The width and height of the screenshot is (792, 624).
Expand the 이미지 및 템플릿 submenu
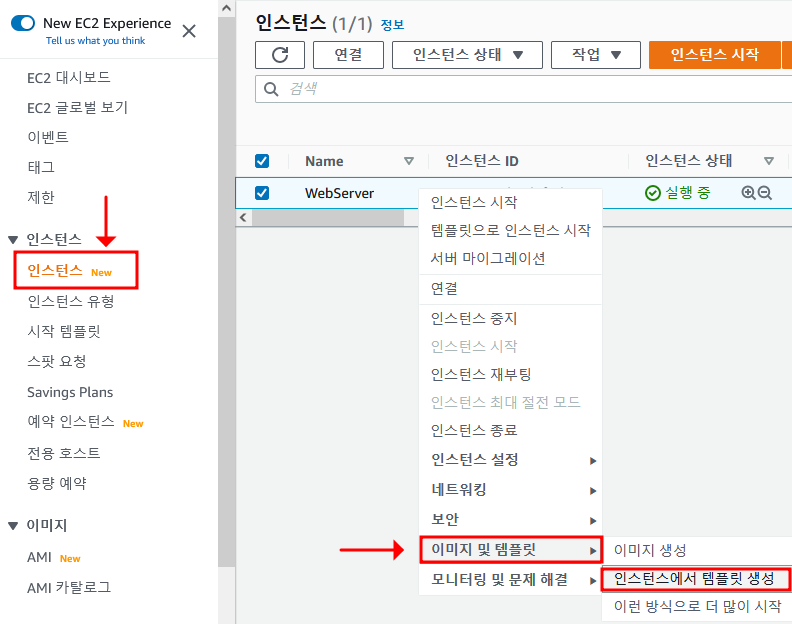(x=511, y=550)
